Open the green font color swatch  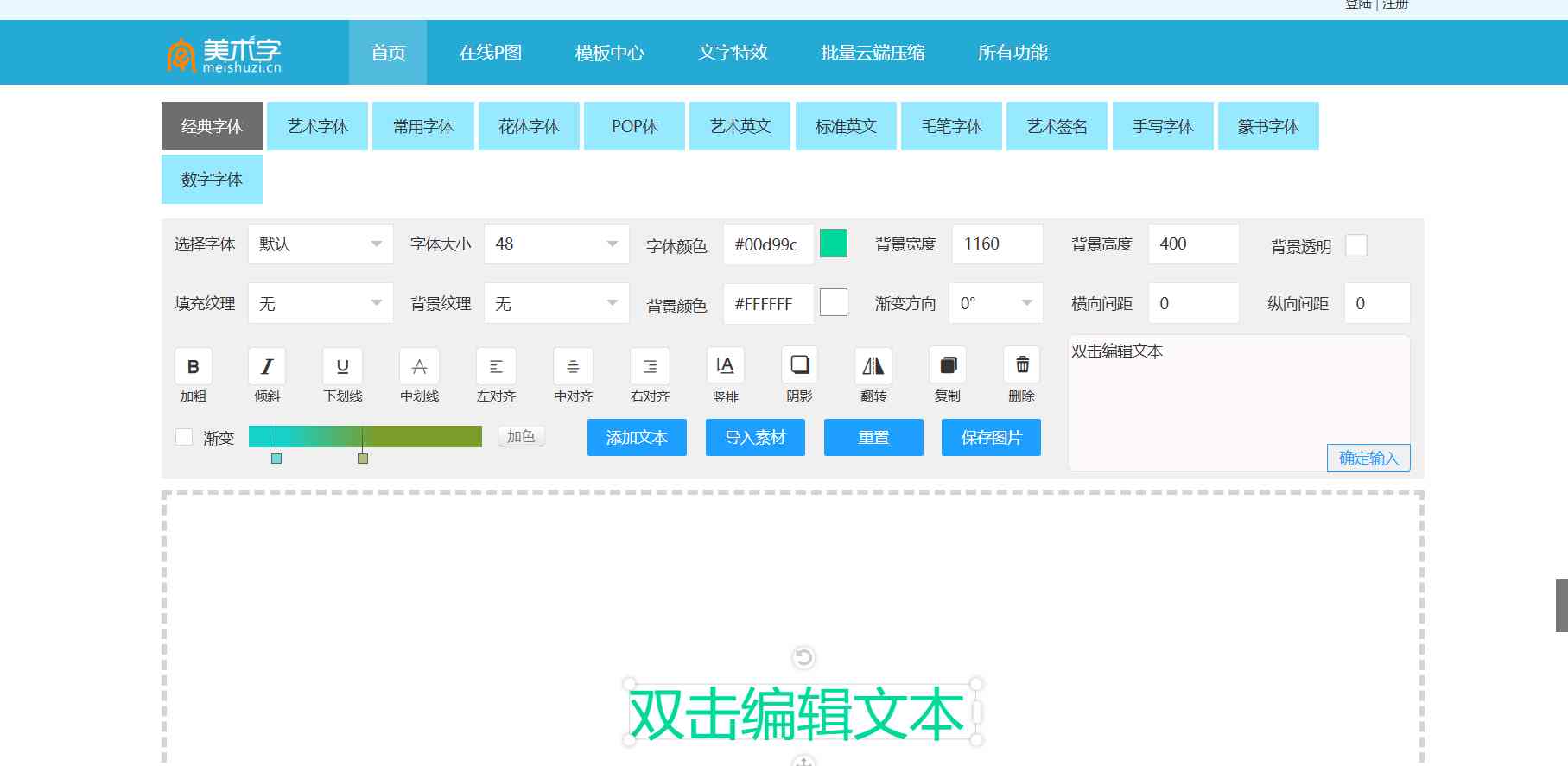834,243
